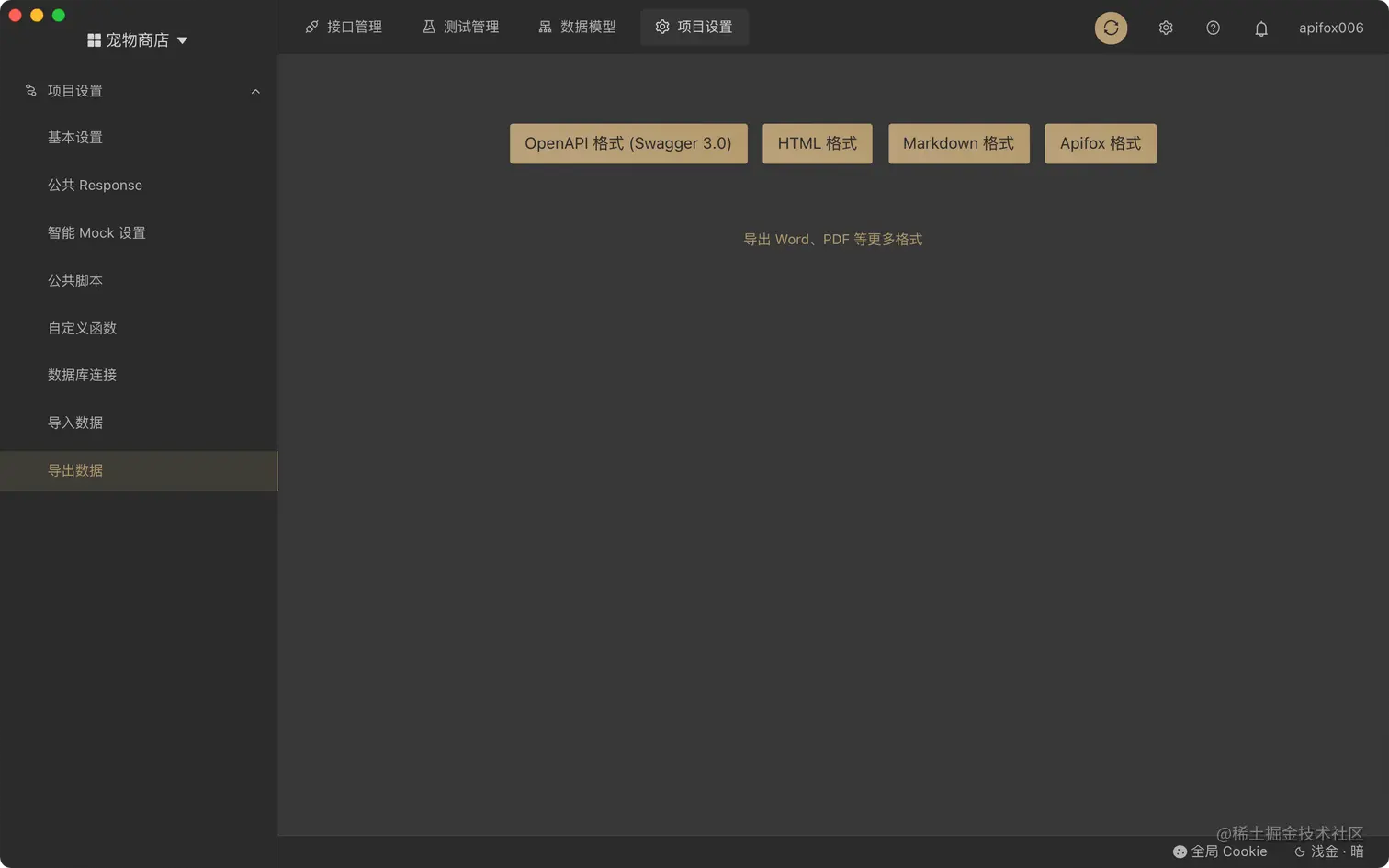Switch to 接口管理 tab

(344, 27)
